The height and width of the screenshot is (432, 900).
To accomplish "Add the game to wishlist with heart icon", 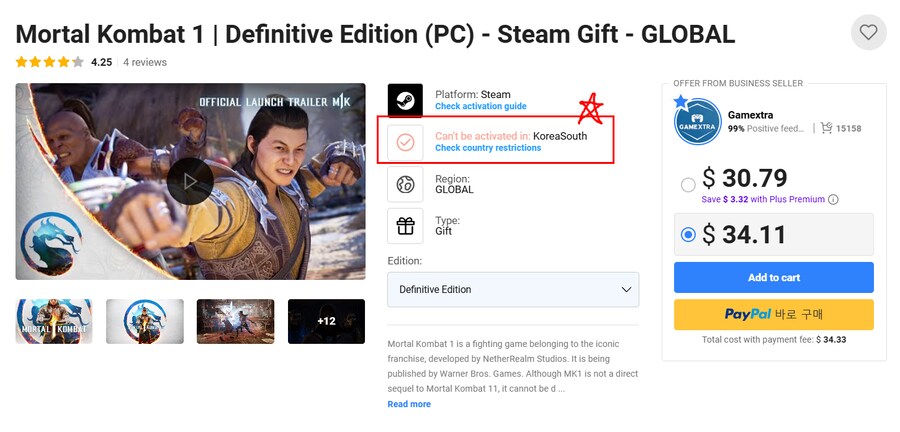I will tap(868, 32).
